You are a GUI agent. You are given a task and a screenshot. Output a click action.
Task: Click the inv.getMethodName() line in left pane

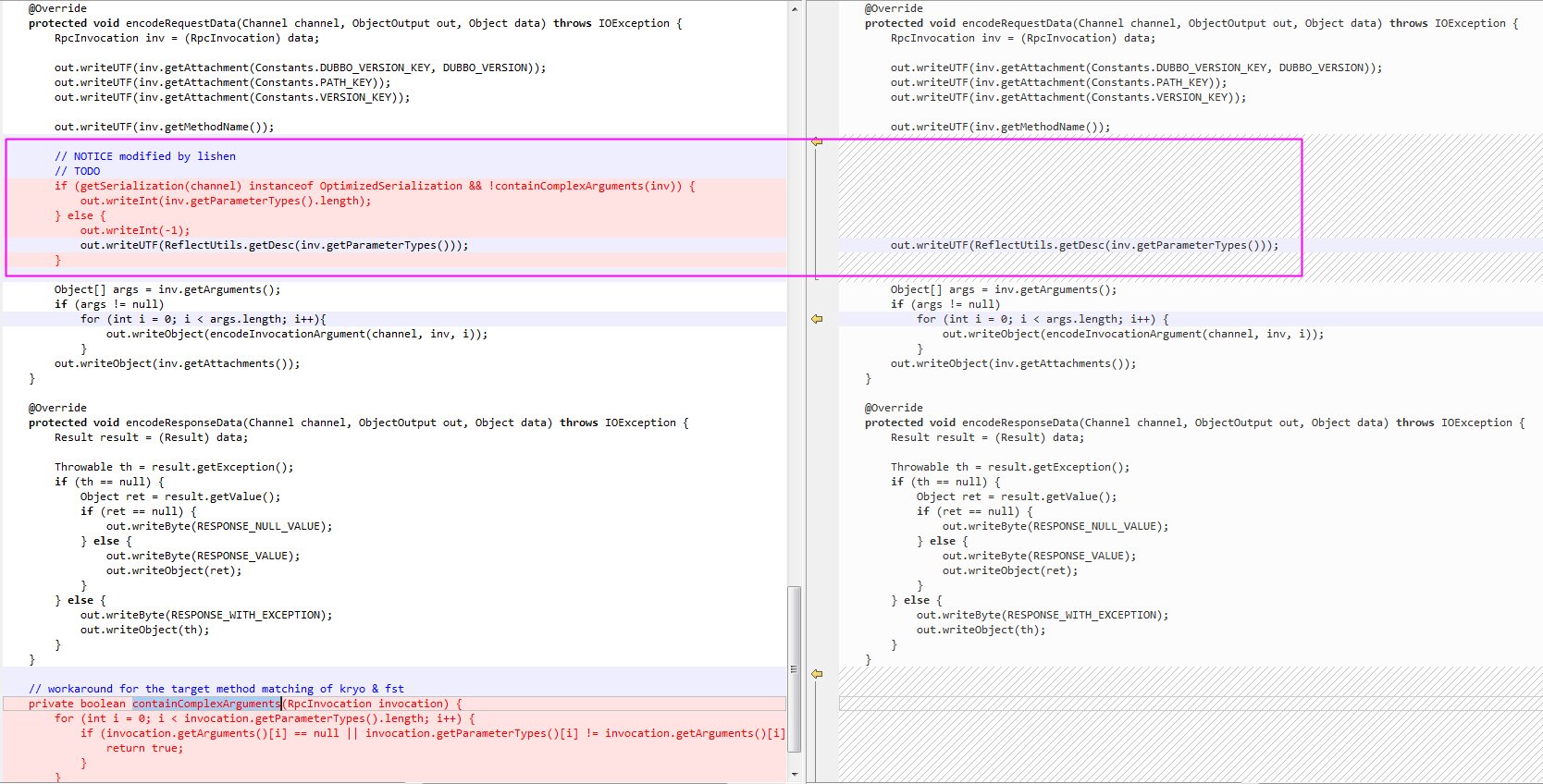tap(165, 127)
